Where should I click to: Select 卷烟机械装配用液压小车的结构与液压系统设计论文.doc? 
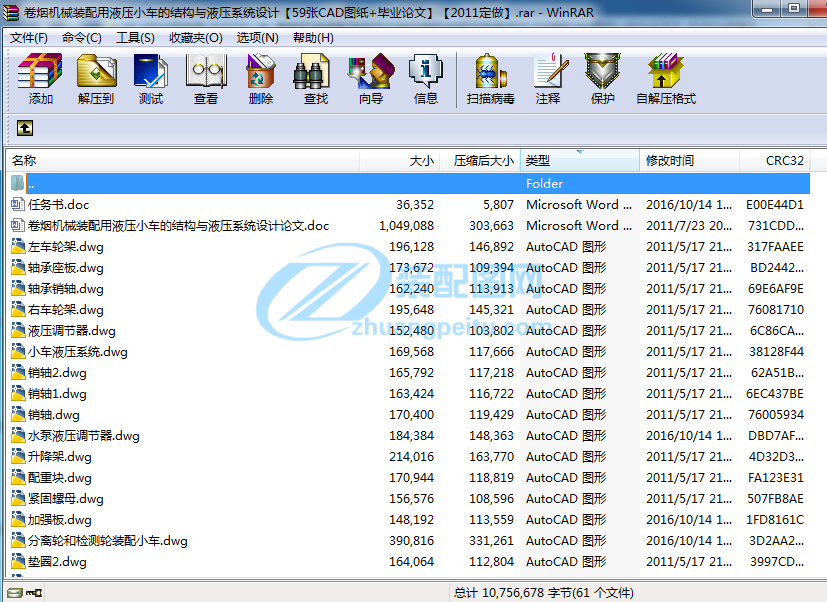(178, 226)
